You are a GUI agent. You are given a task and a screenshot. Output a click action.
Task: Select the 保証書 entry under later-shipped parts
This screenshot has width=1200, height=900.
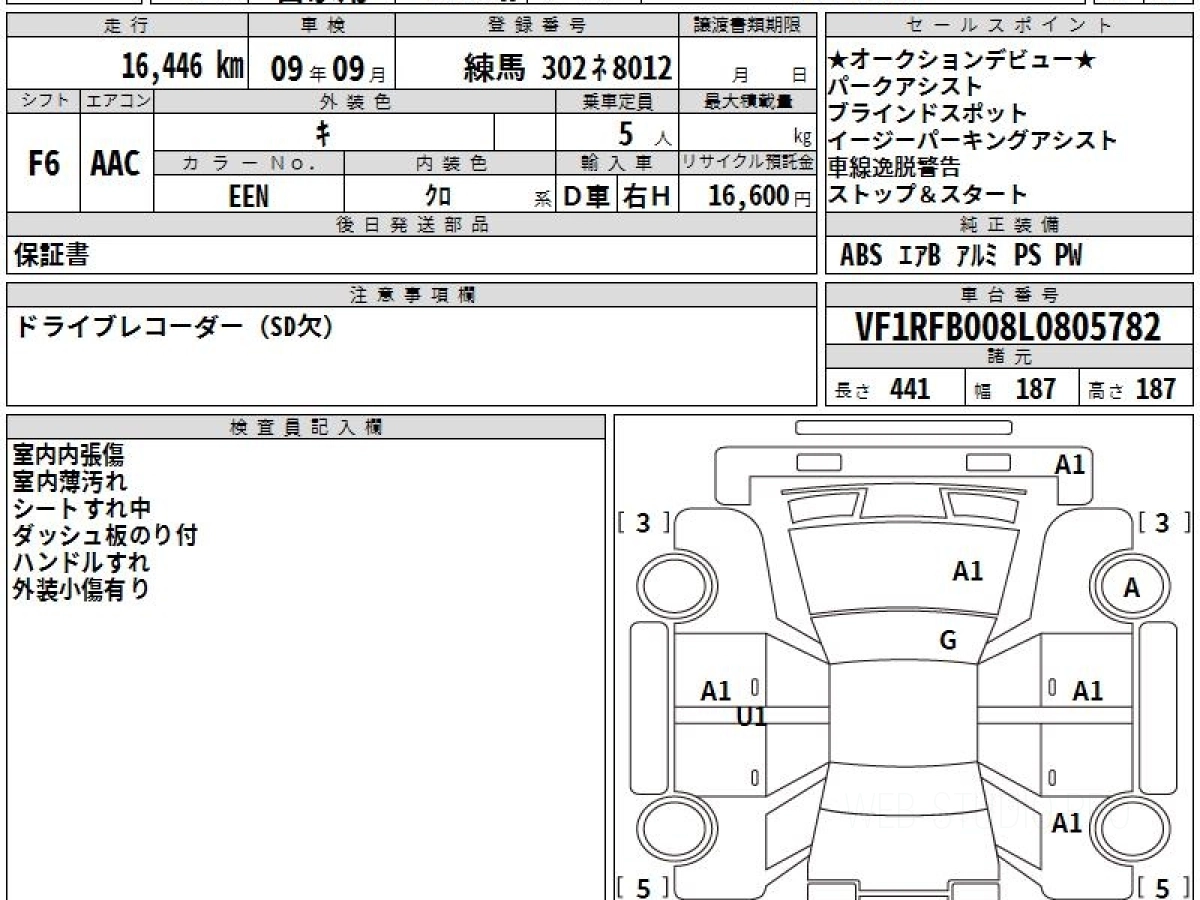51,256
